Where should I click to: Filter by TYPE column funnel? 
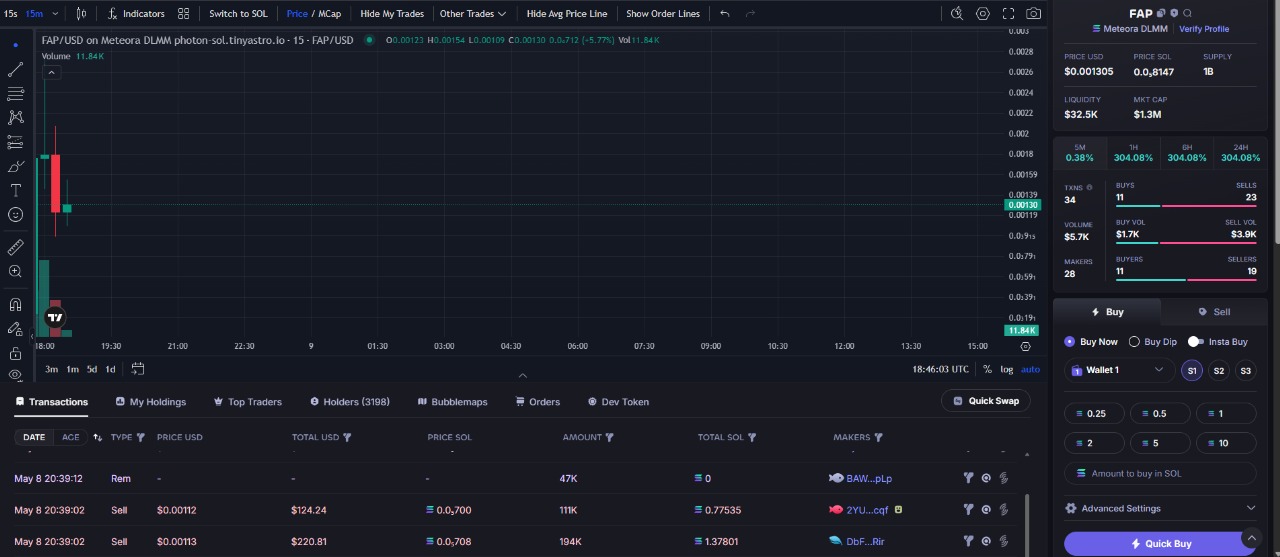[140, 437]
